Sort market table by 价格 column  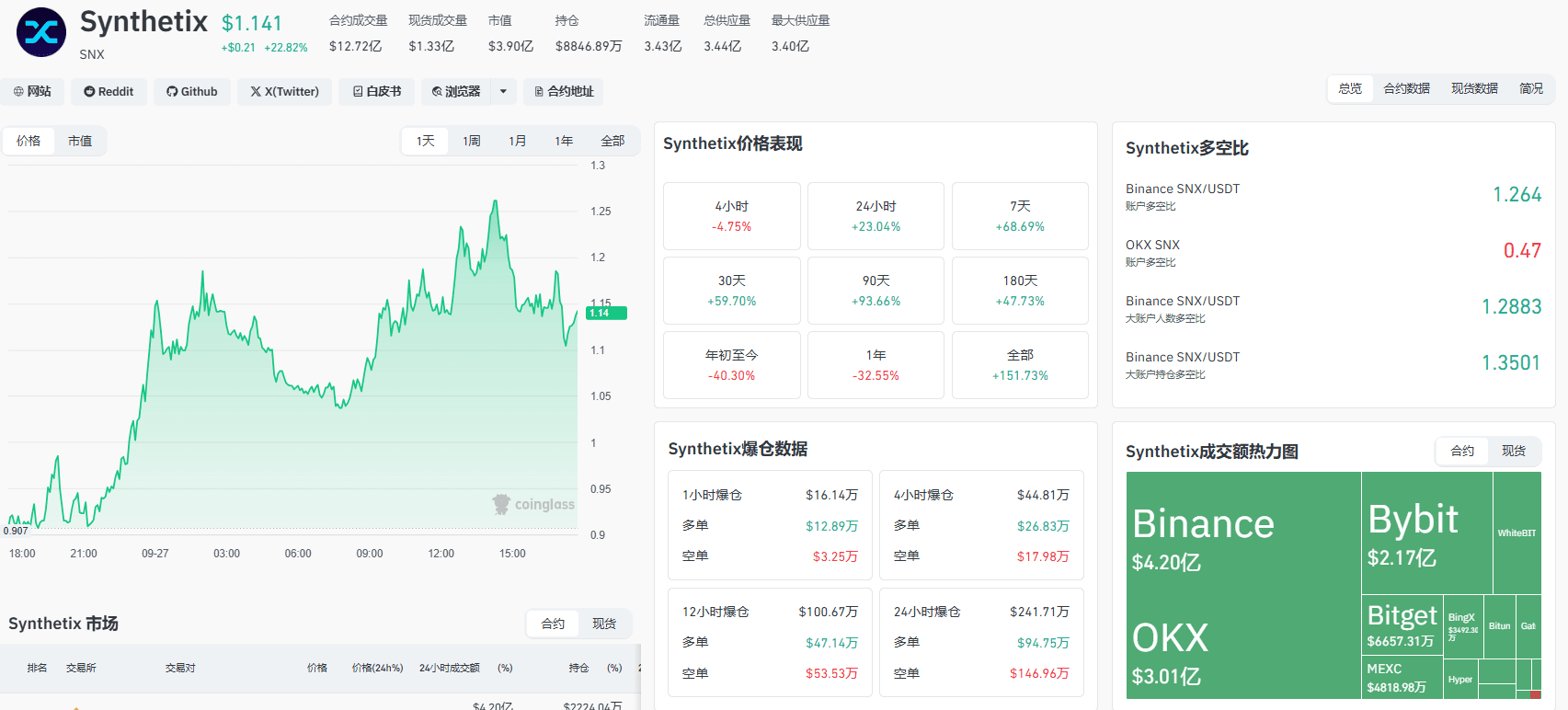[317, 668]
